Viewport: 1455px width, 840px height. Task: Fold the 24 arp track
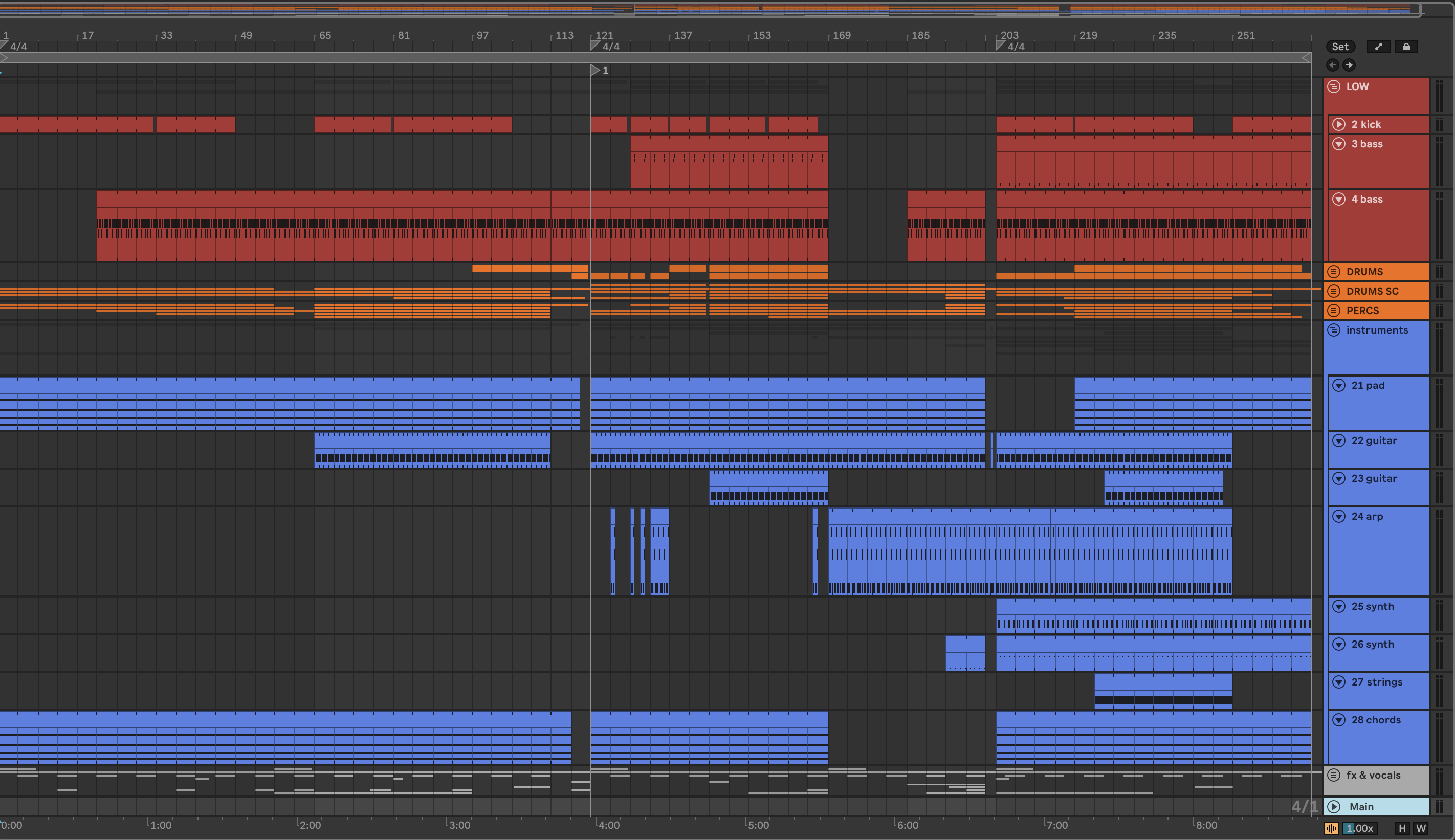[x=1339, y=516]
